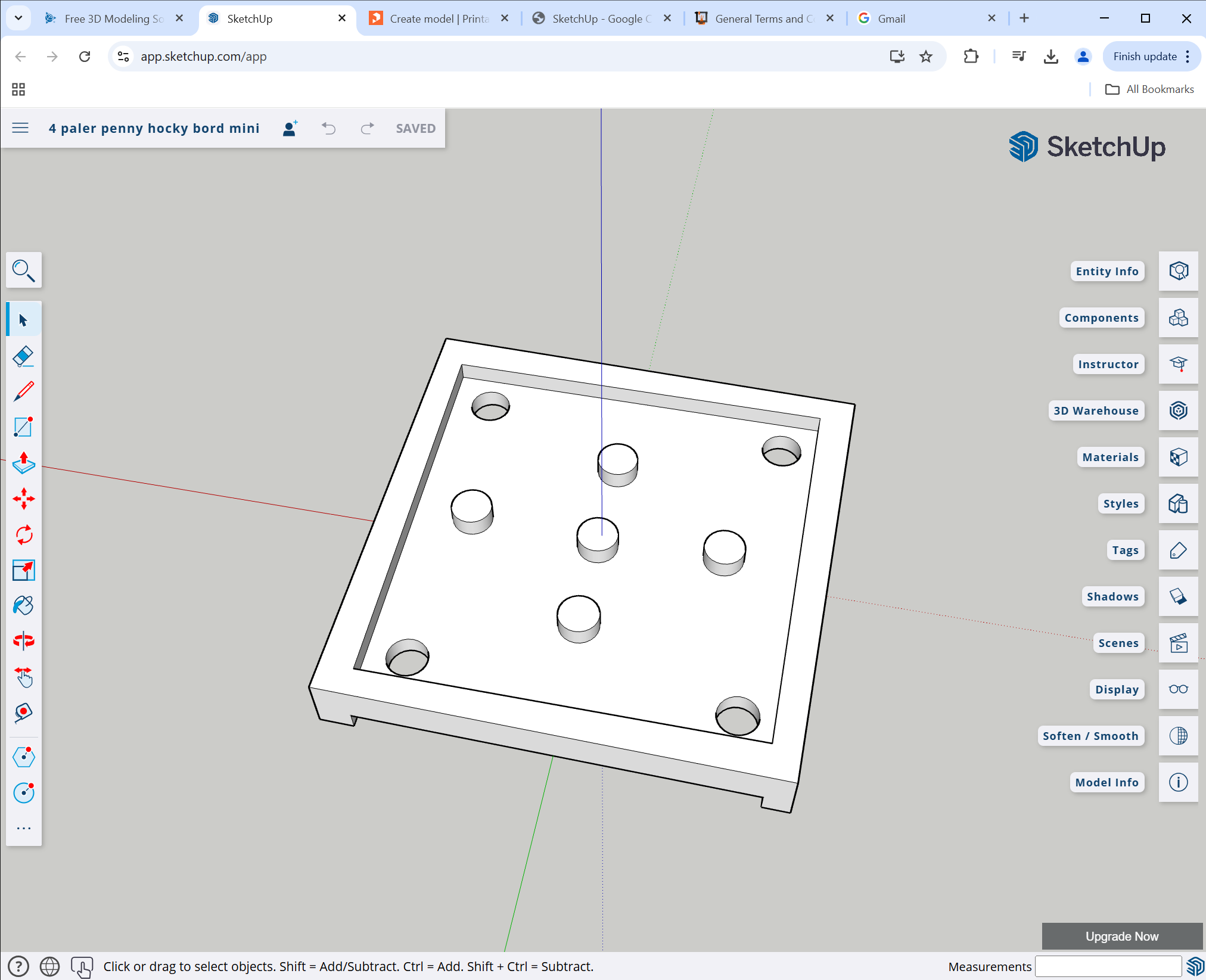Select the Rotate tool
The height and width of the screenshot is (980, 1206).
[x=24, y=534]
